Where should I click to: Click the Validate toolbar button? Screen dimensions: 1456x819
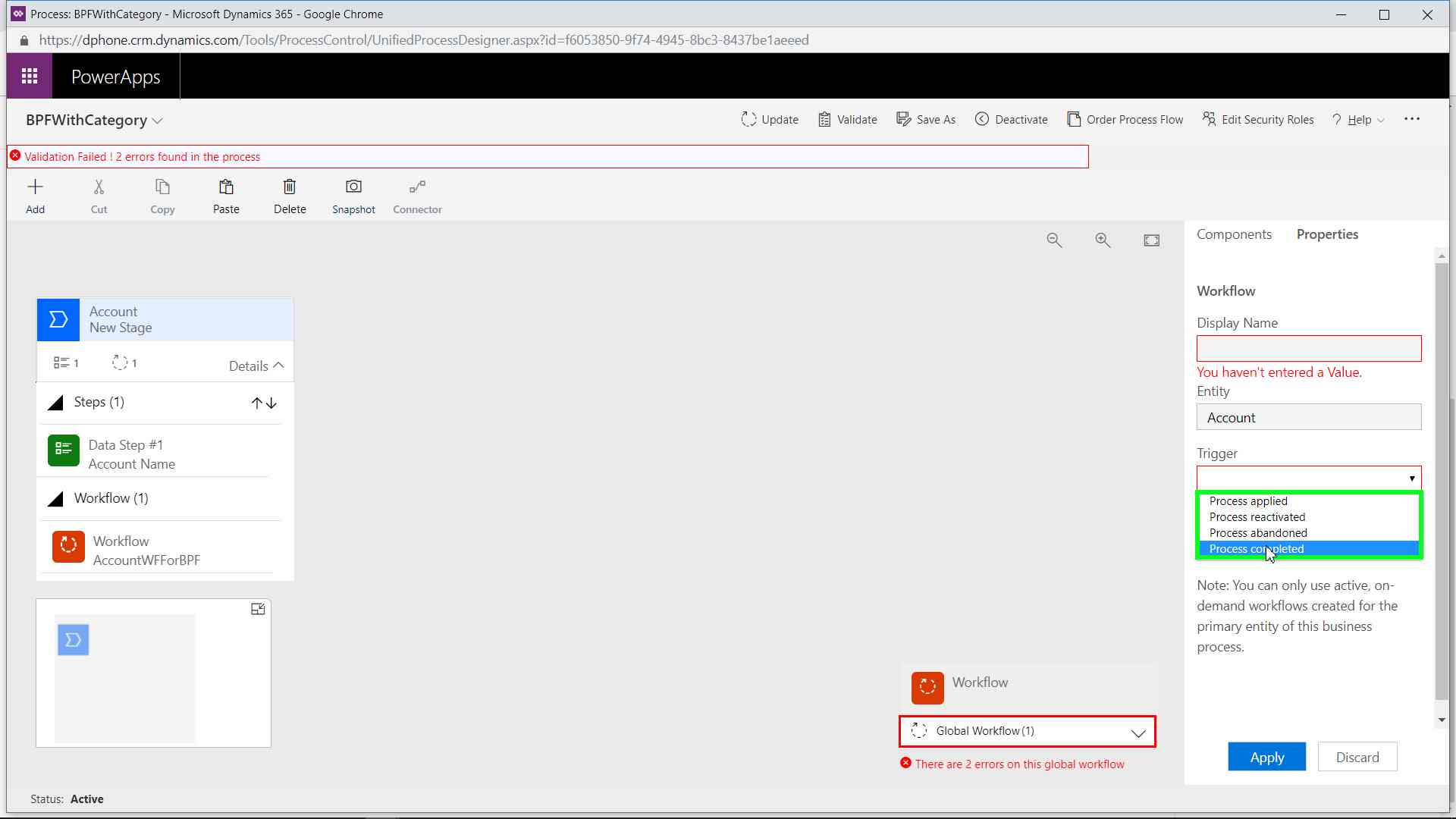847,120
